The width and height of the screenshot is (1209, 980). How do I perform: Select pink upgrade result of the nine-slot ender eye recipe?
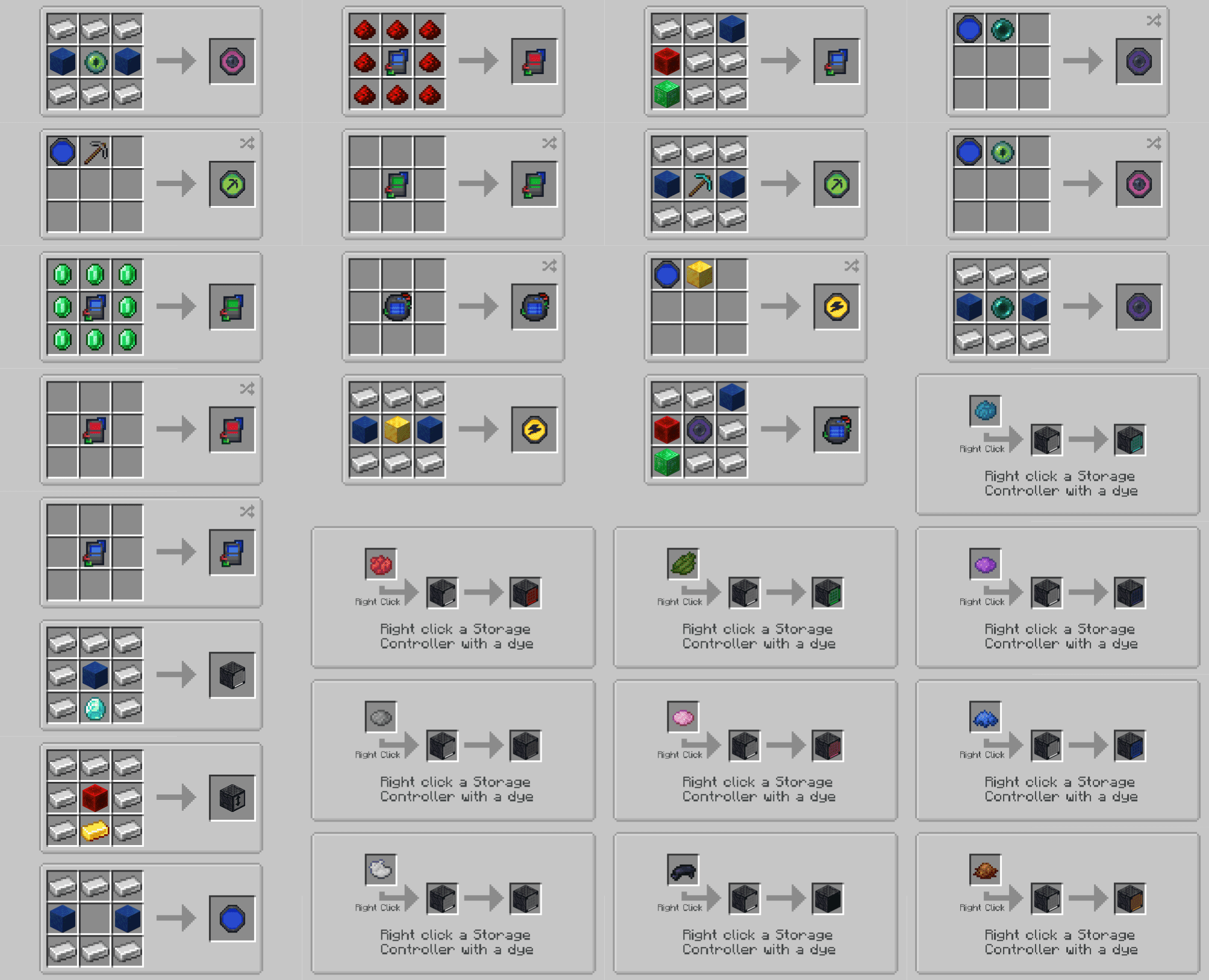point(232,61)
